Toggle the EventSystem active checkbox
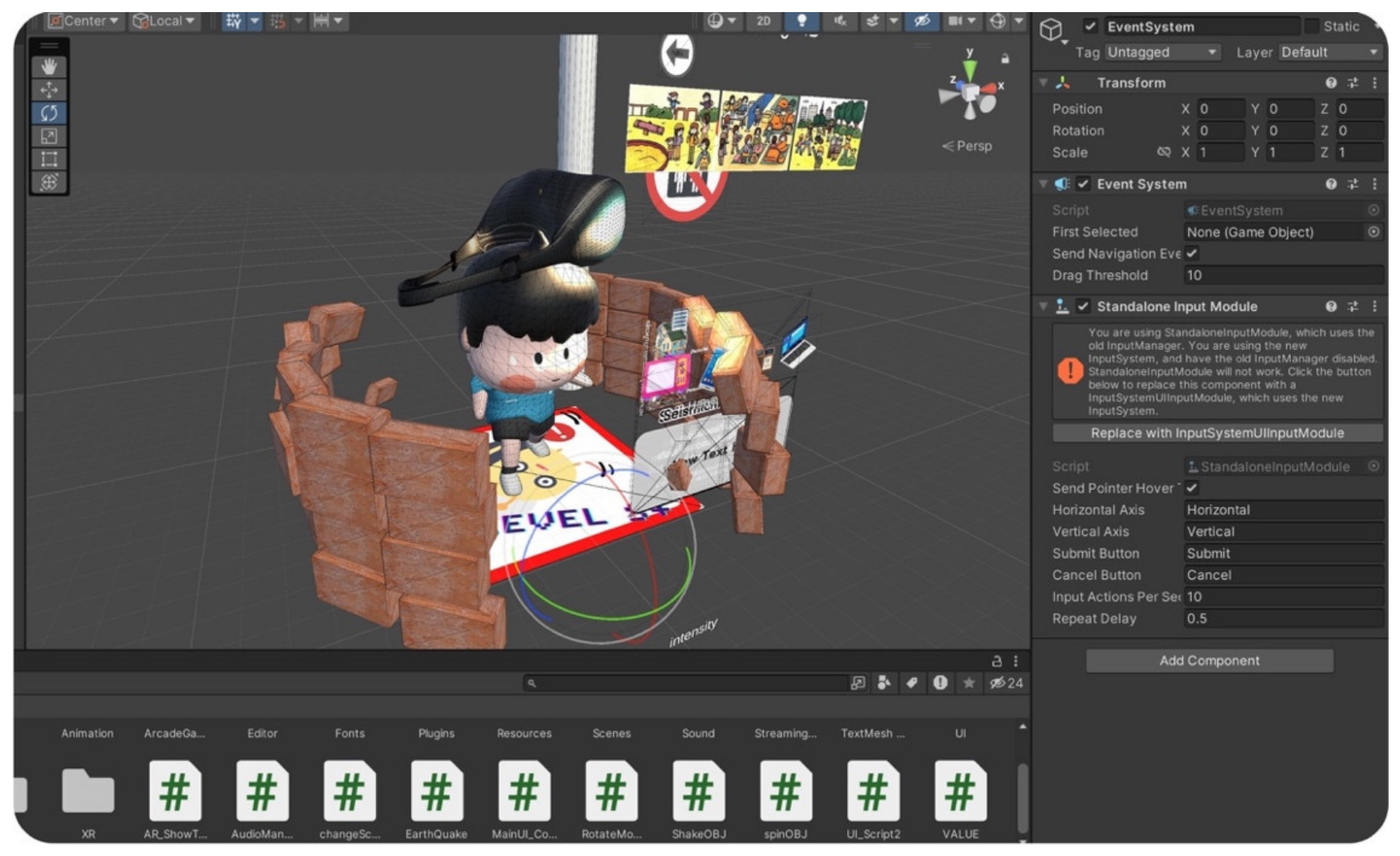The height and width of the screenshot is (856, 1400). click(1090, 27)
